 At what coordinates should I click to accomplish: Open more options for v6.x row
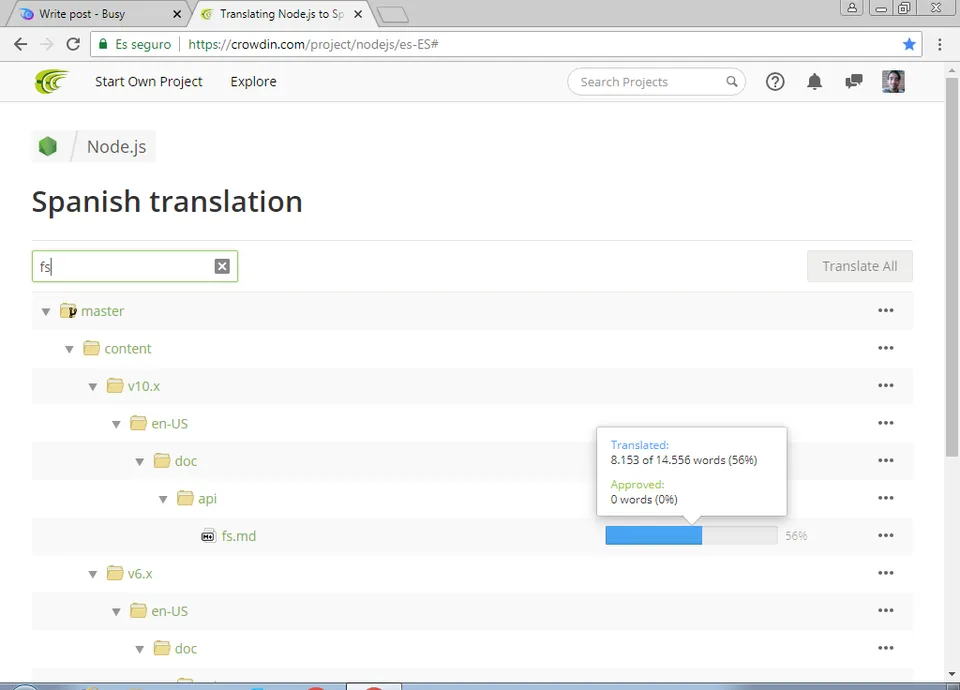(886, 573)
